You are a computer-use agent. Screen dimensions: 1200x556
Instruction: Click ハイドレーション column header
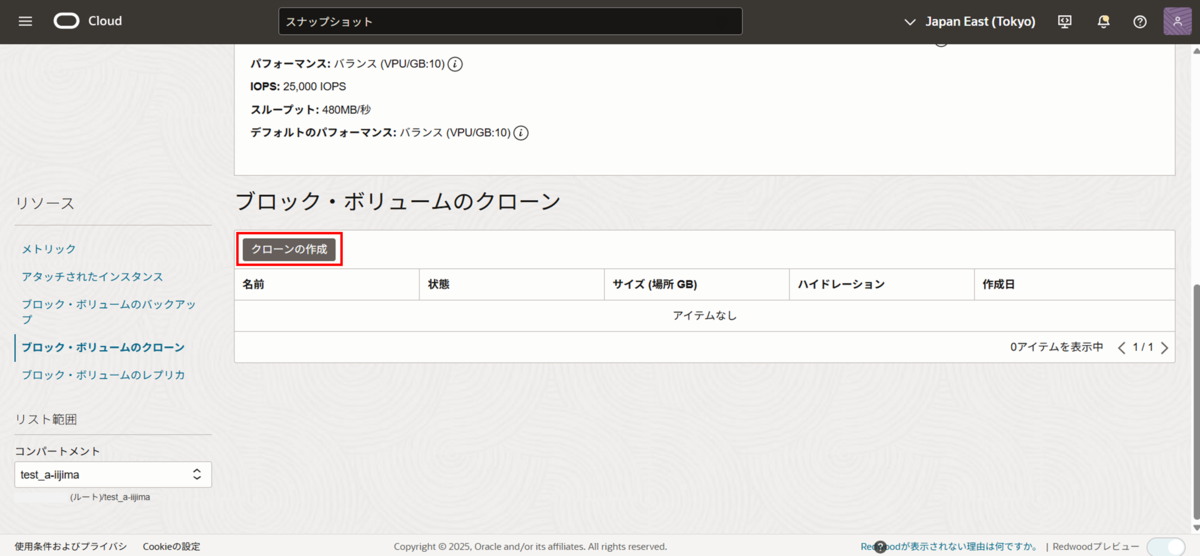[x=882, y=285]
